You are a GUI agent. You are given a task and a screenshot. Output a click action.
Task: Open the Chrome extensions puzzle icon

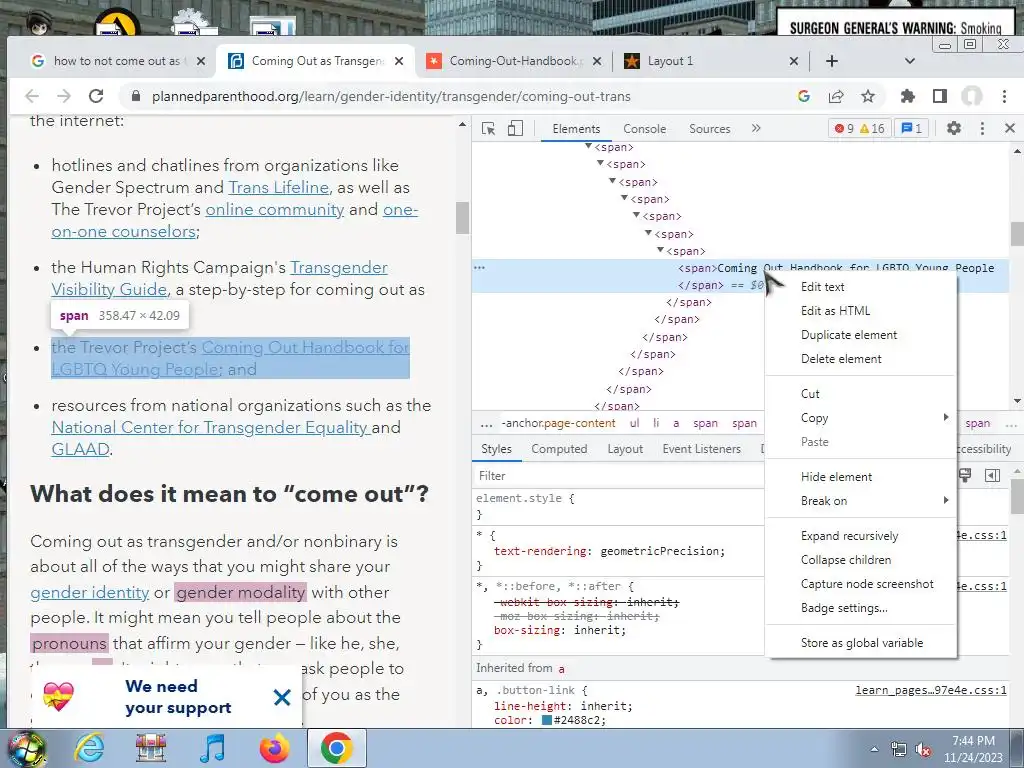(x=907, y=96)
